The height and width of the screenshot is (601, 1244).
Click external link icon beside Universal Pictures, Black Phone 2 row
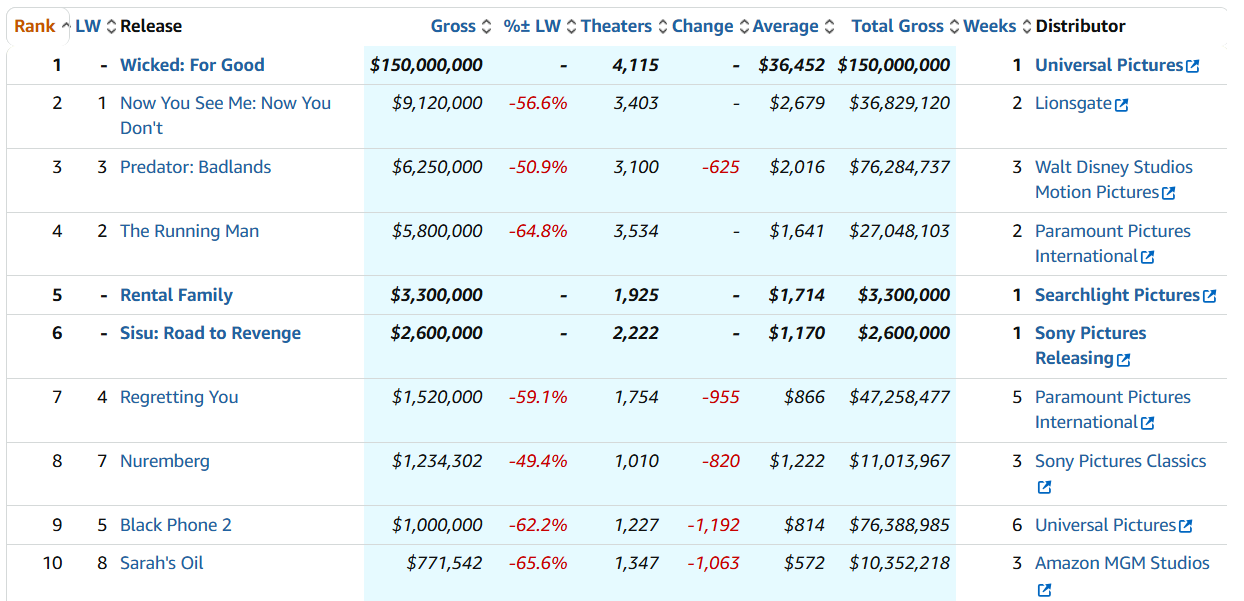(x=1185, y=526)
